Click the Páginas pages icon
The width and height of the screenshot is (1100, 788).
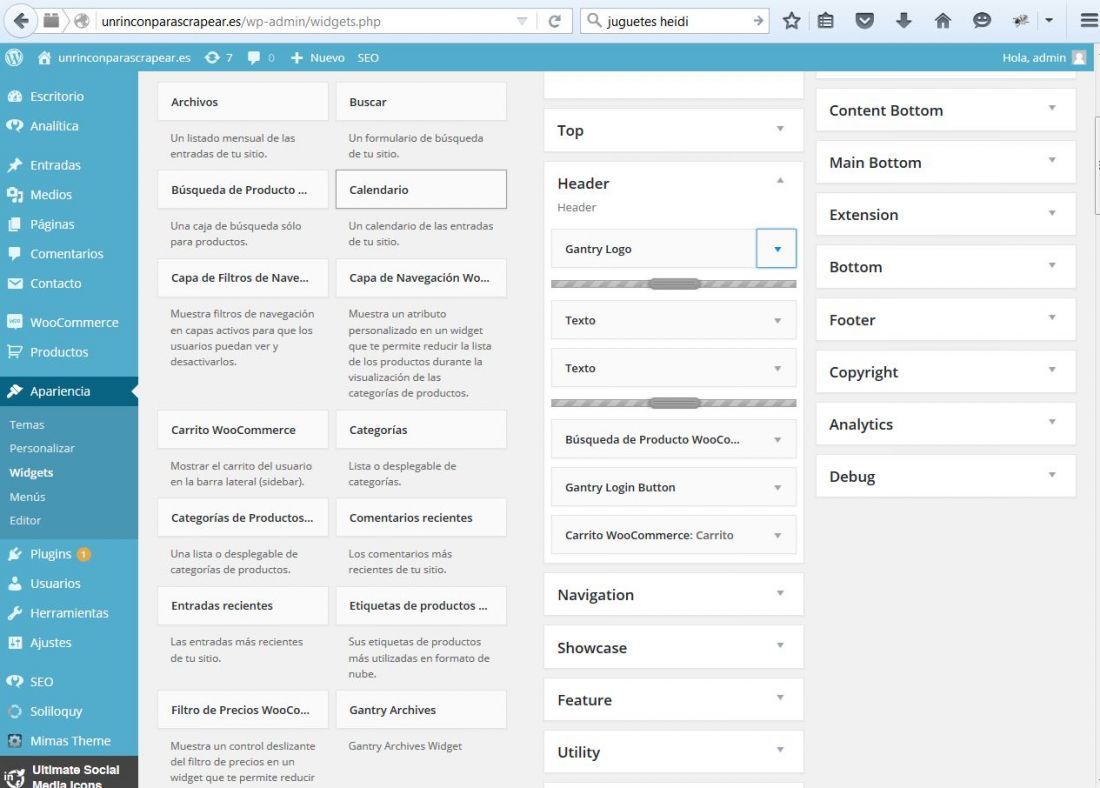(x=15, y=225)
